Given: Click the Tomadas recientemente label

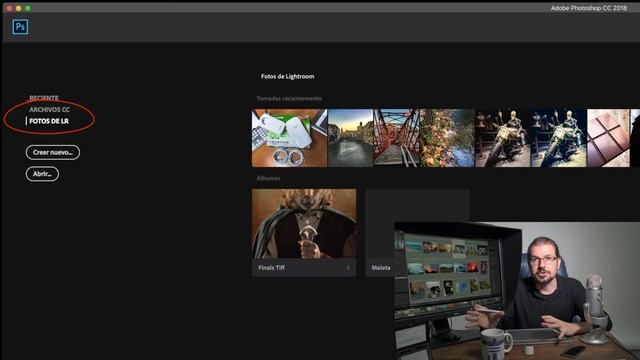Looking at the screenshot, I should pos(289,98).
